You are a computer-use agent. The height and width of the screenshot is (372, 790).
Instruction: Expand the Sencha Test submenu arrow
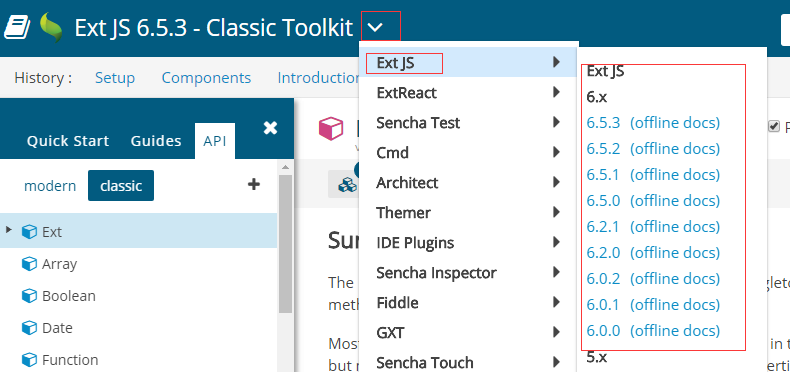556,122
